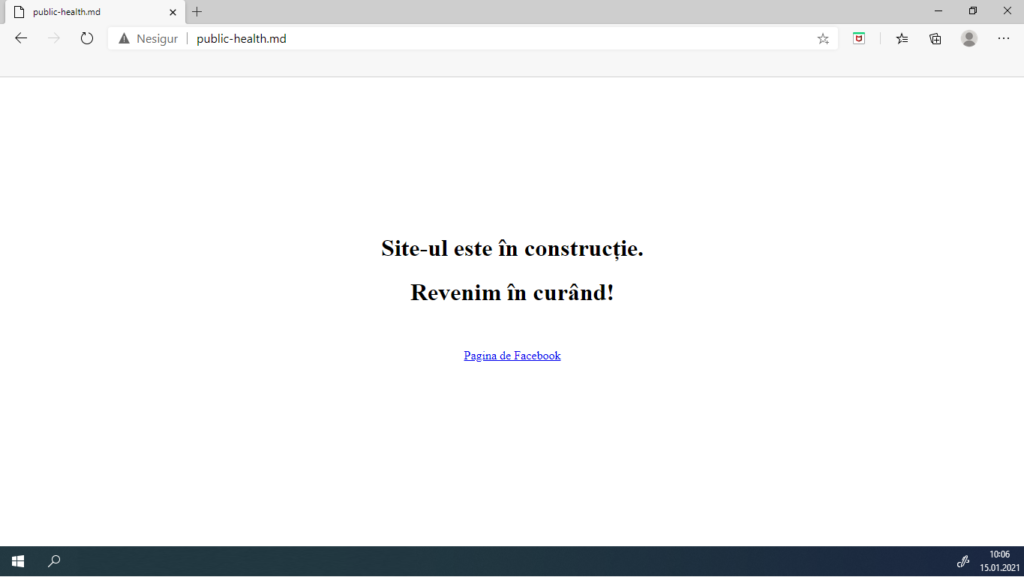Add this page to favorites with the star

click(823, 39)
